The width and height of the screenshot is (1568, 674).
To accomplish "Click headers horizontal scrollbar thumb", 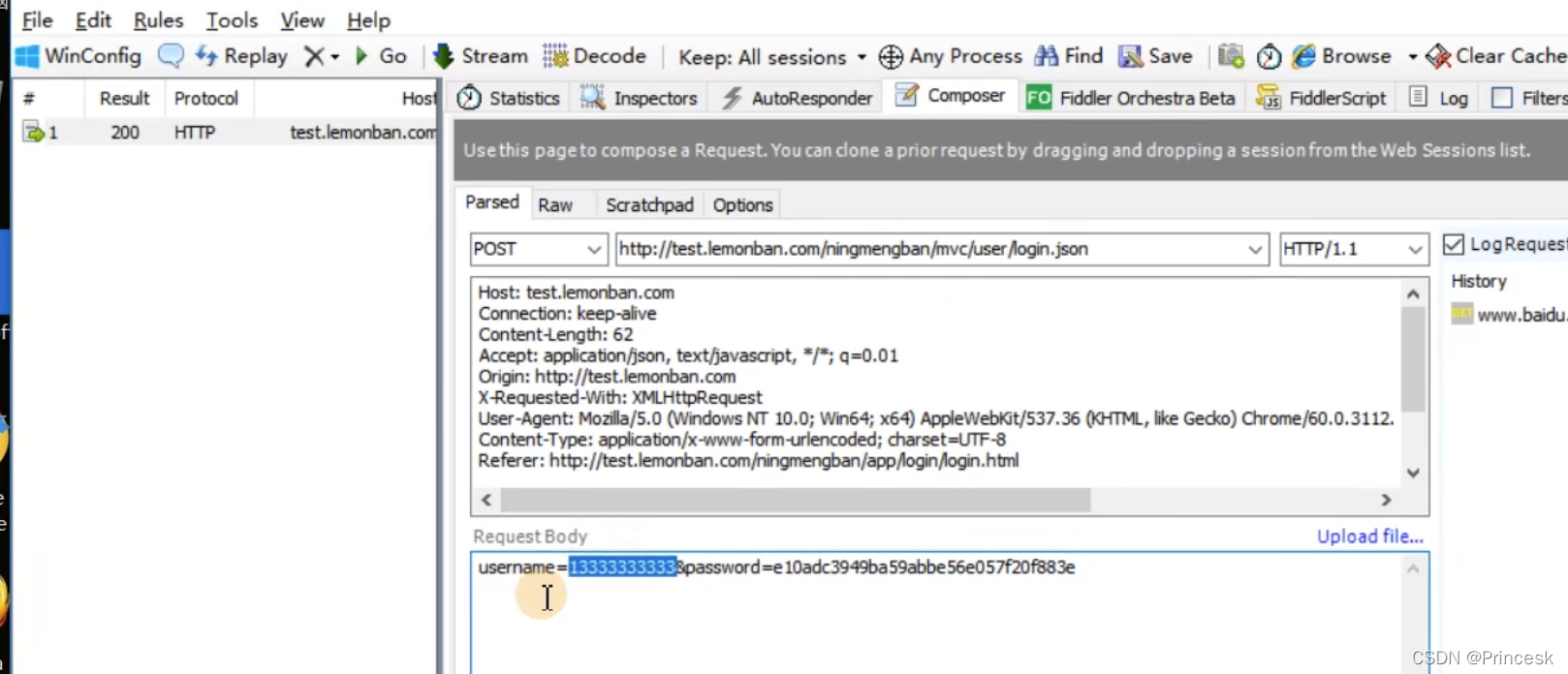I will pos(795,500).
